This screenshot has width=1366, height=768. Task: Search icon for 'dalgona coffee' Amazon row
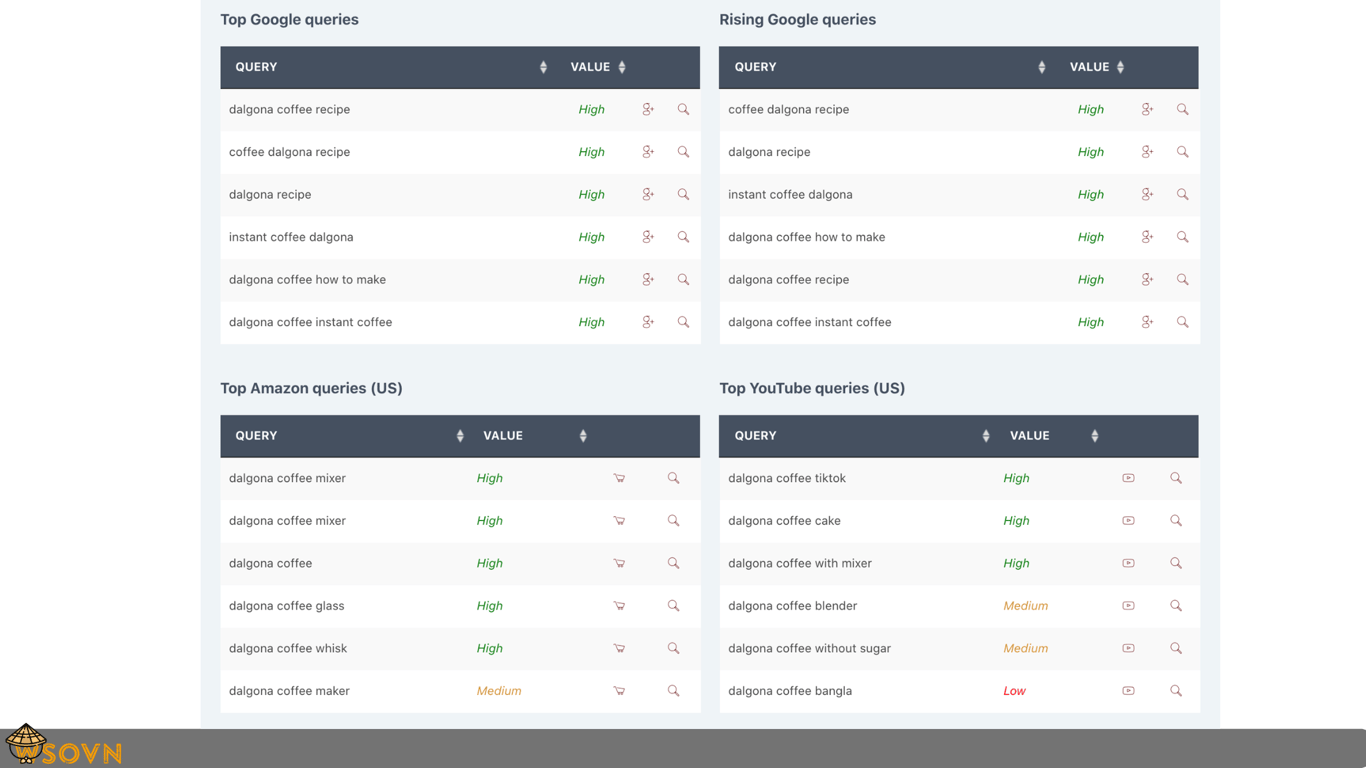[x=673, y=563]
